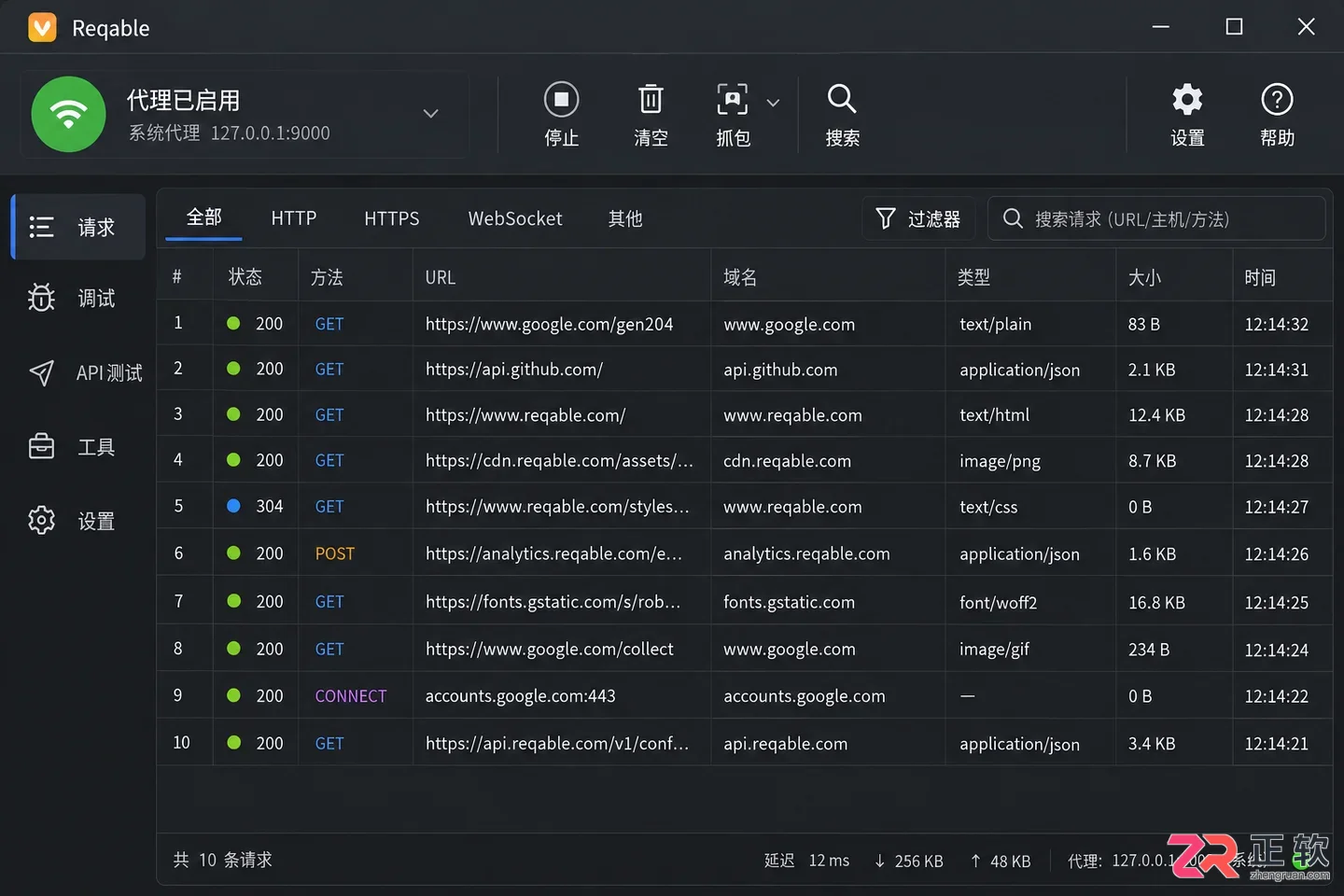Click the POST method in row 6

(x=335, y=553)
